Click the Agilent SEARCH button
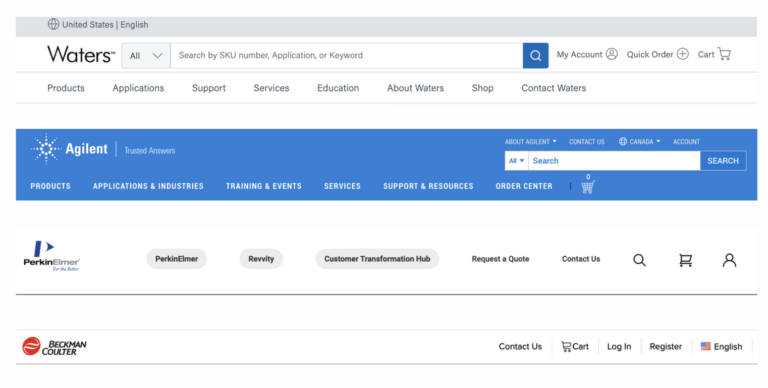Image resolution: width=768 pixels, height=388 pixels. (723, 161)
